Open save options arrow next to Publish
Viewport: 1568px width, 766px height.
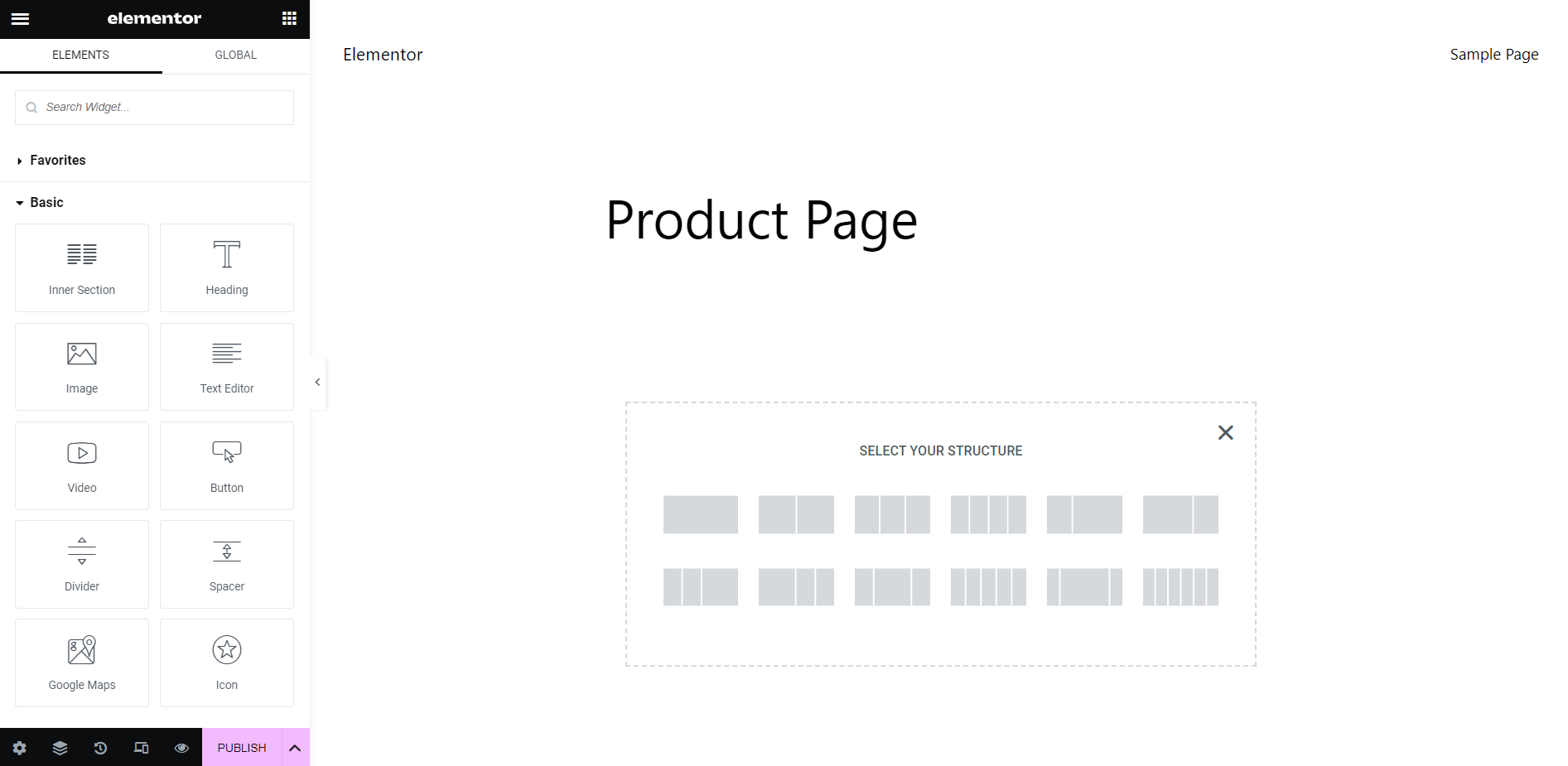tap(295, 748)
